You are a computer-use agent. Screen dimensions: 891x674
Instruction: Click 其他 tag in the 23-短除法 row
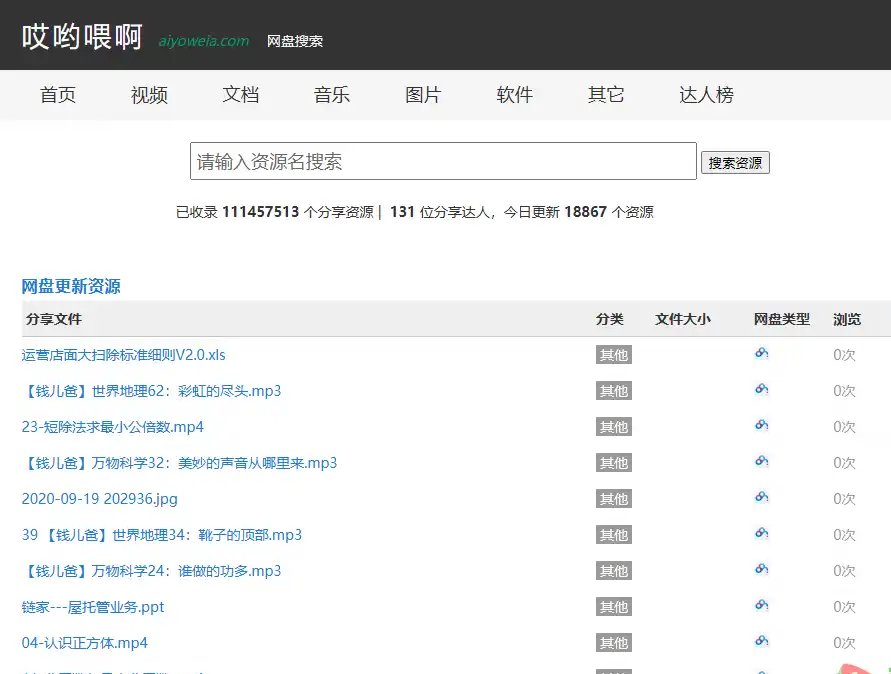pyautogui.click(x=614, y=427)
